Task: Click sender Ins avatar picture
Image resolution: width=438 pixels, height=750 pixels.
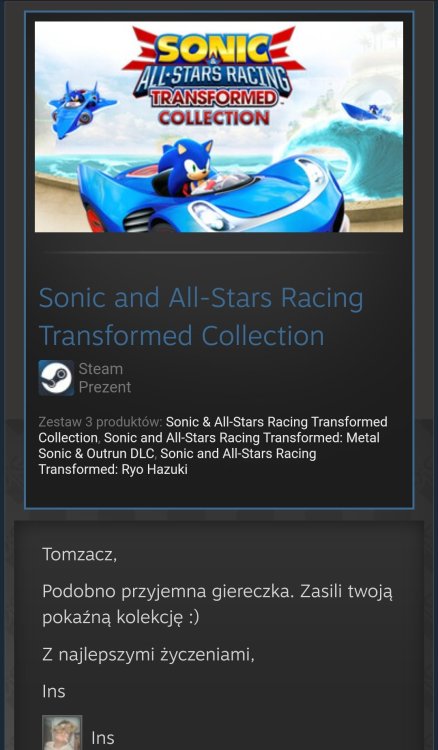Action: 62,732
